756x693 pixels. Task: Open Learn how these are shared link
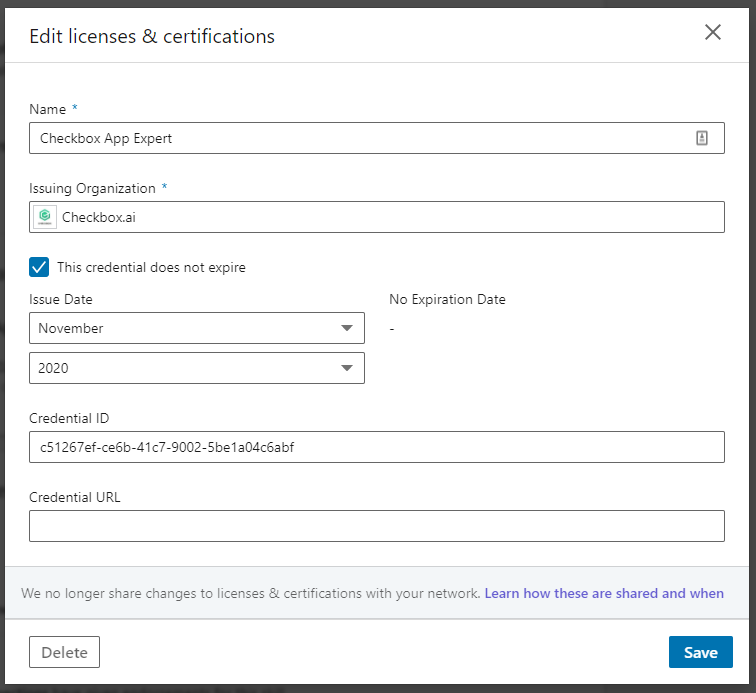(604, 593)
